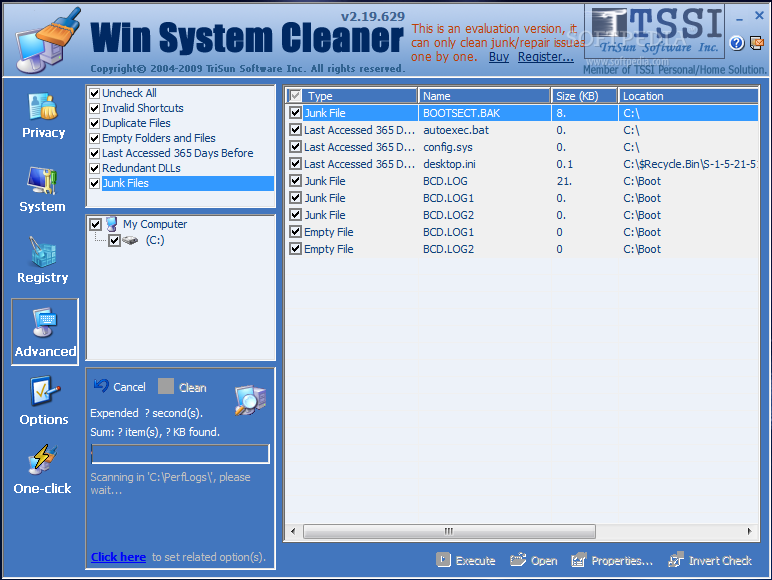
Task: Open the System section icon
Action: [x=42, y=181]
